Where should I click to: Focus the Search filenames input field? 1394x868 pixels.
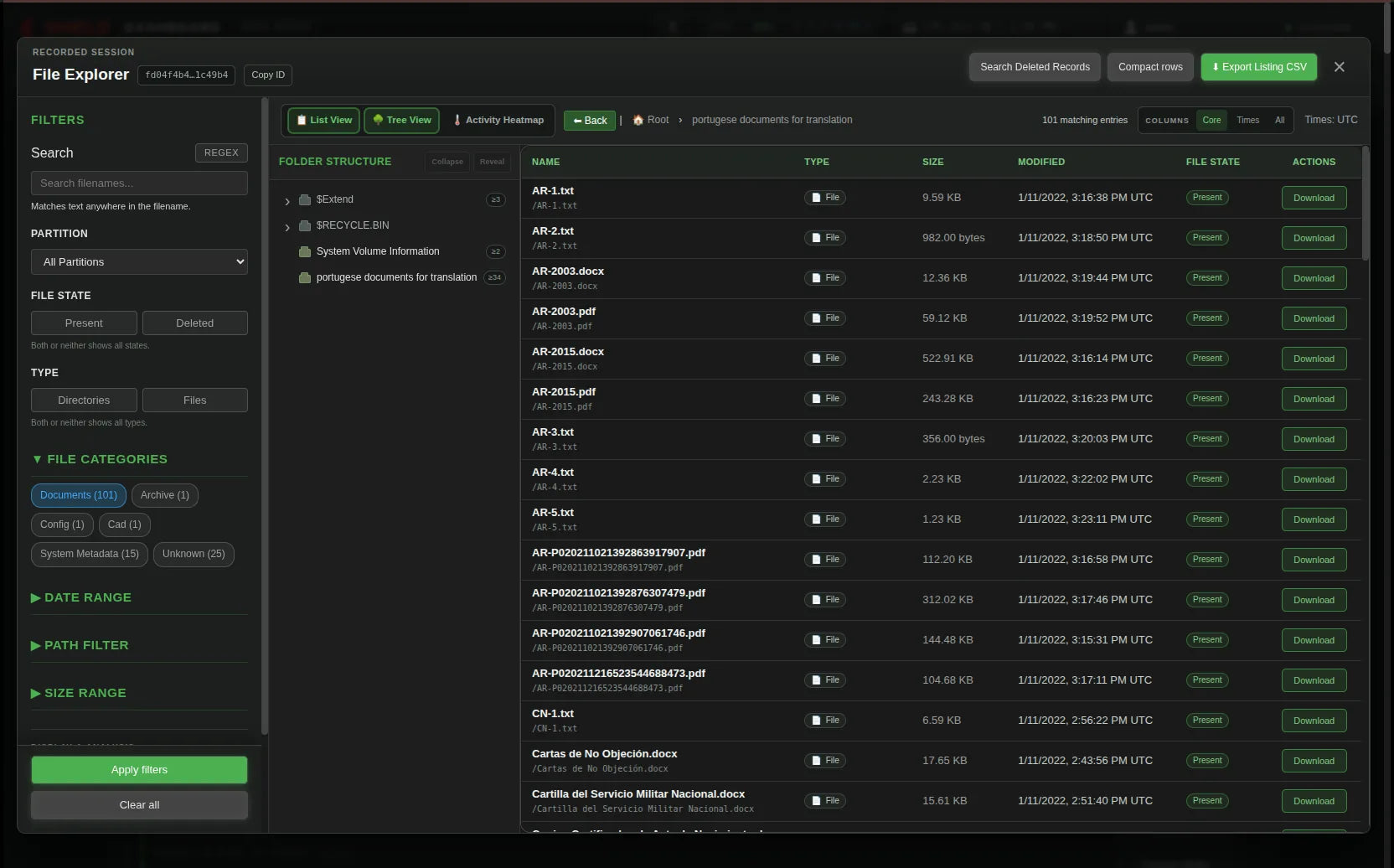click(x=139, y=183)
